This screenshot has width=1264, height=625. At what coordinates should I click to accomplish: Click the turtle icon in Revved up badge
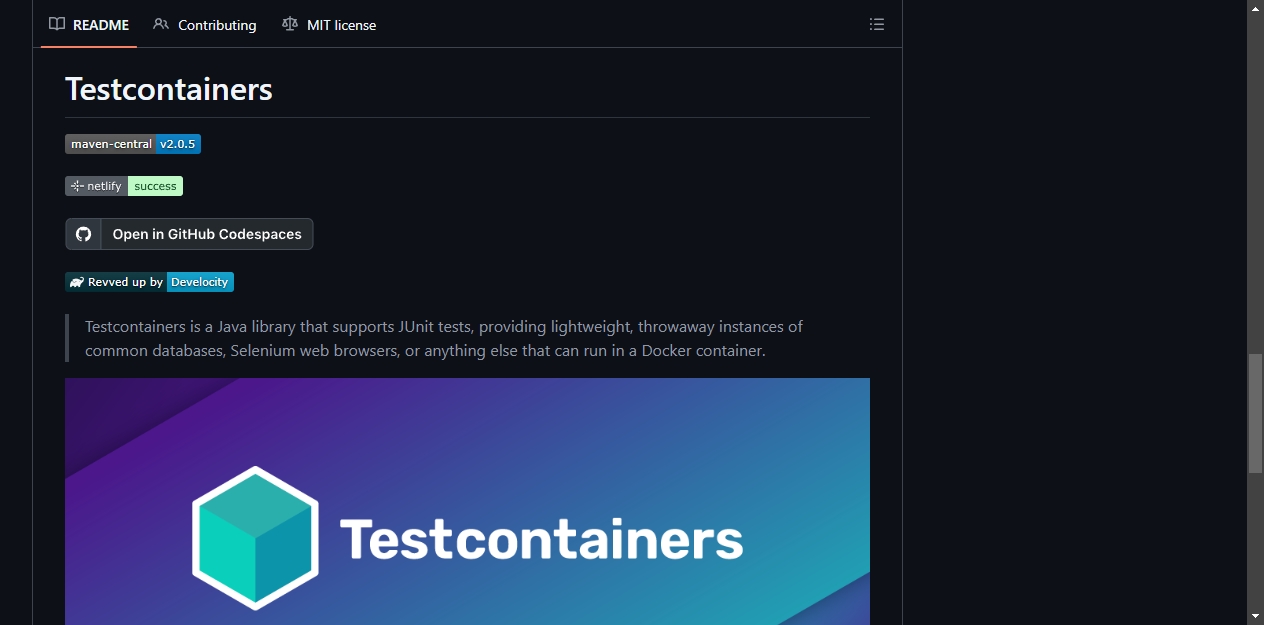[x=77, y=282]
